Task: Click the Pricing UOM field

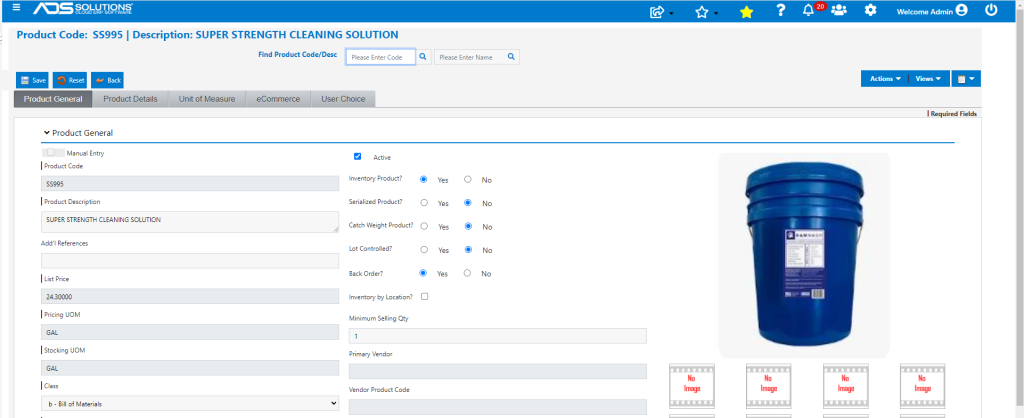Action: point(190,332)
